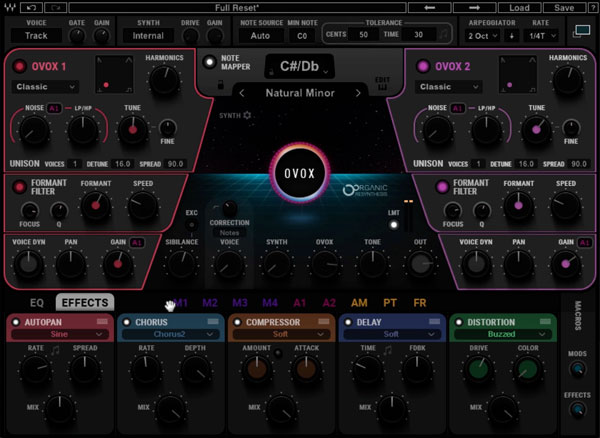Switch to the EQ tab
The image size is (600, 438).
37,303
